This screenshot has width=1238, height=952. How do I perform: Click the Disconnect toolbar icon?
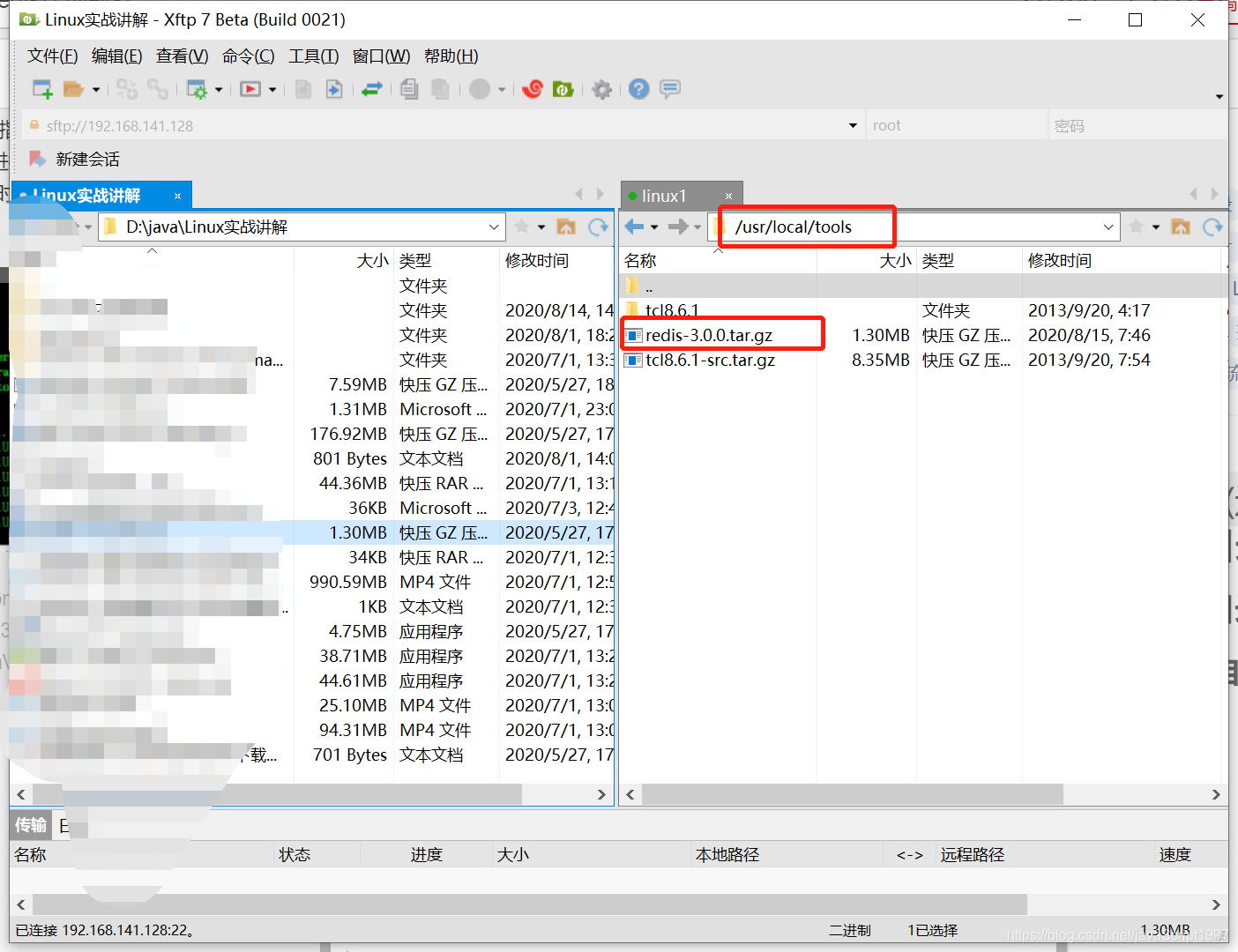point(158,89)
